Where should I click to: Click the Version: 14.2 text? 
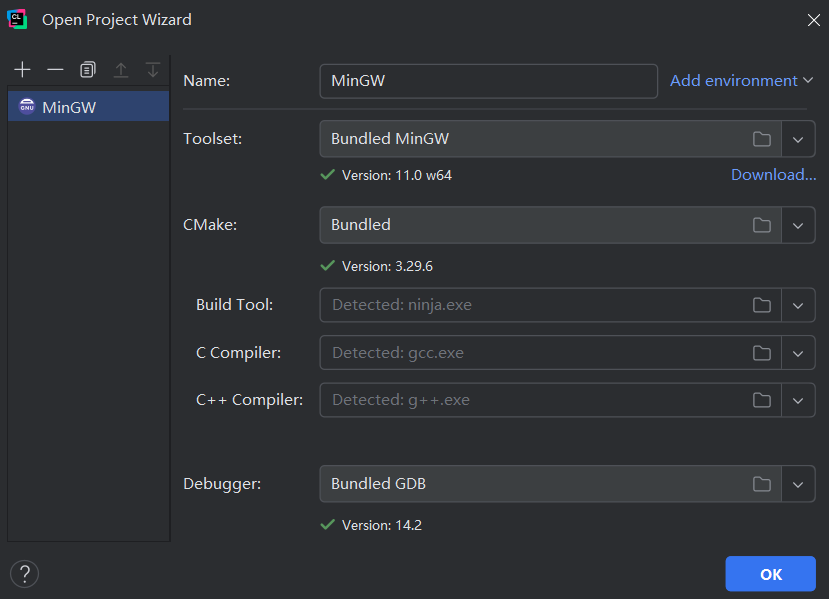pos(382,525)
